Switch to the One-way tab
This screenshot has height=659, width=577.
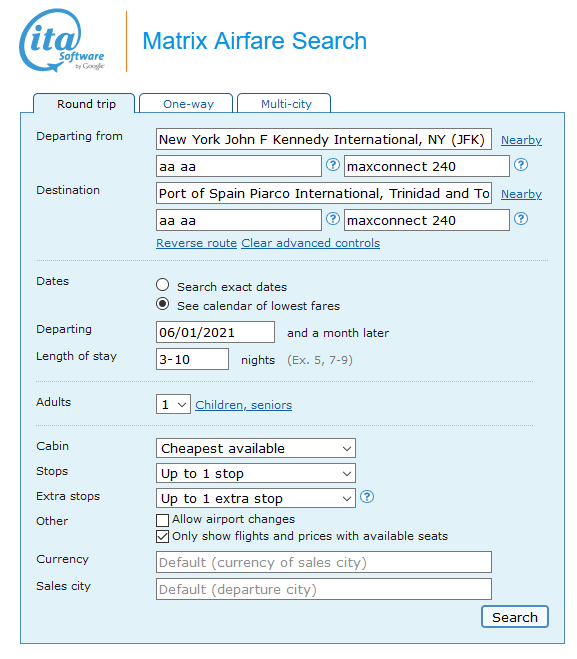click(186, 103)
